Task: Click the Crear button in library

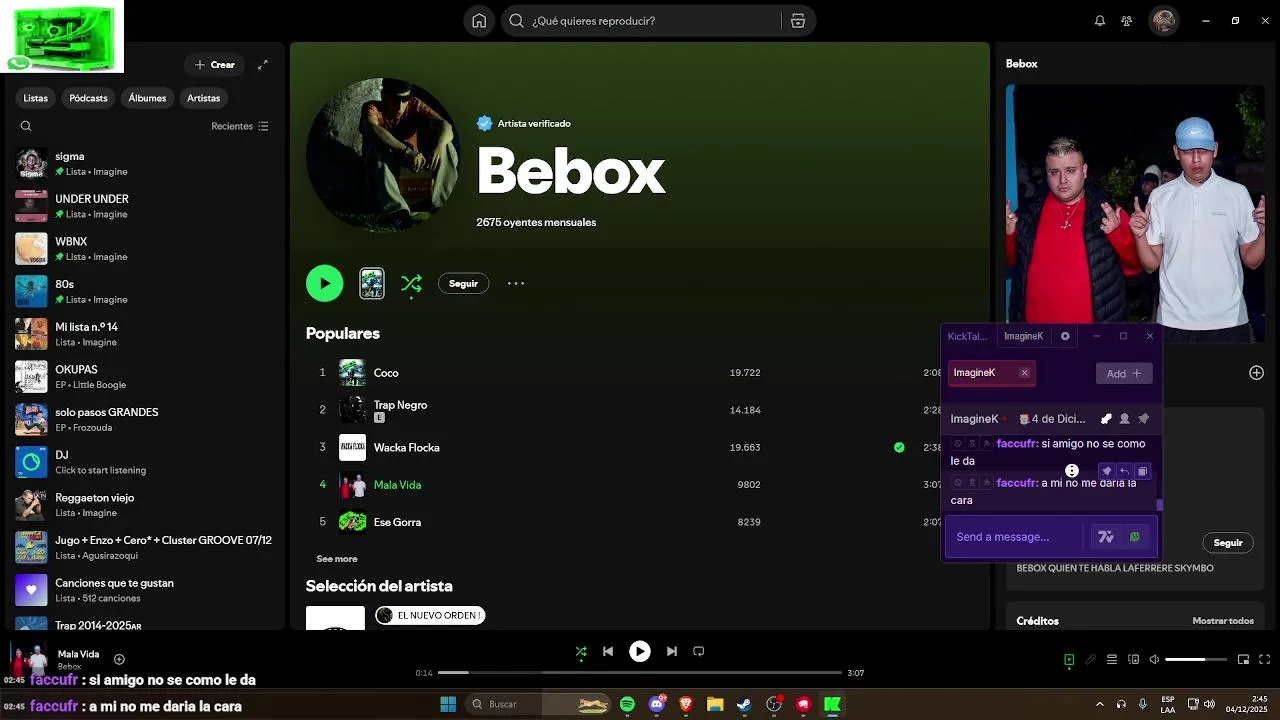Action: 215,64
